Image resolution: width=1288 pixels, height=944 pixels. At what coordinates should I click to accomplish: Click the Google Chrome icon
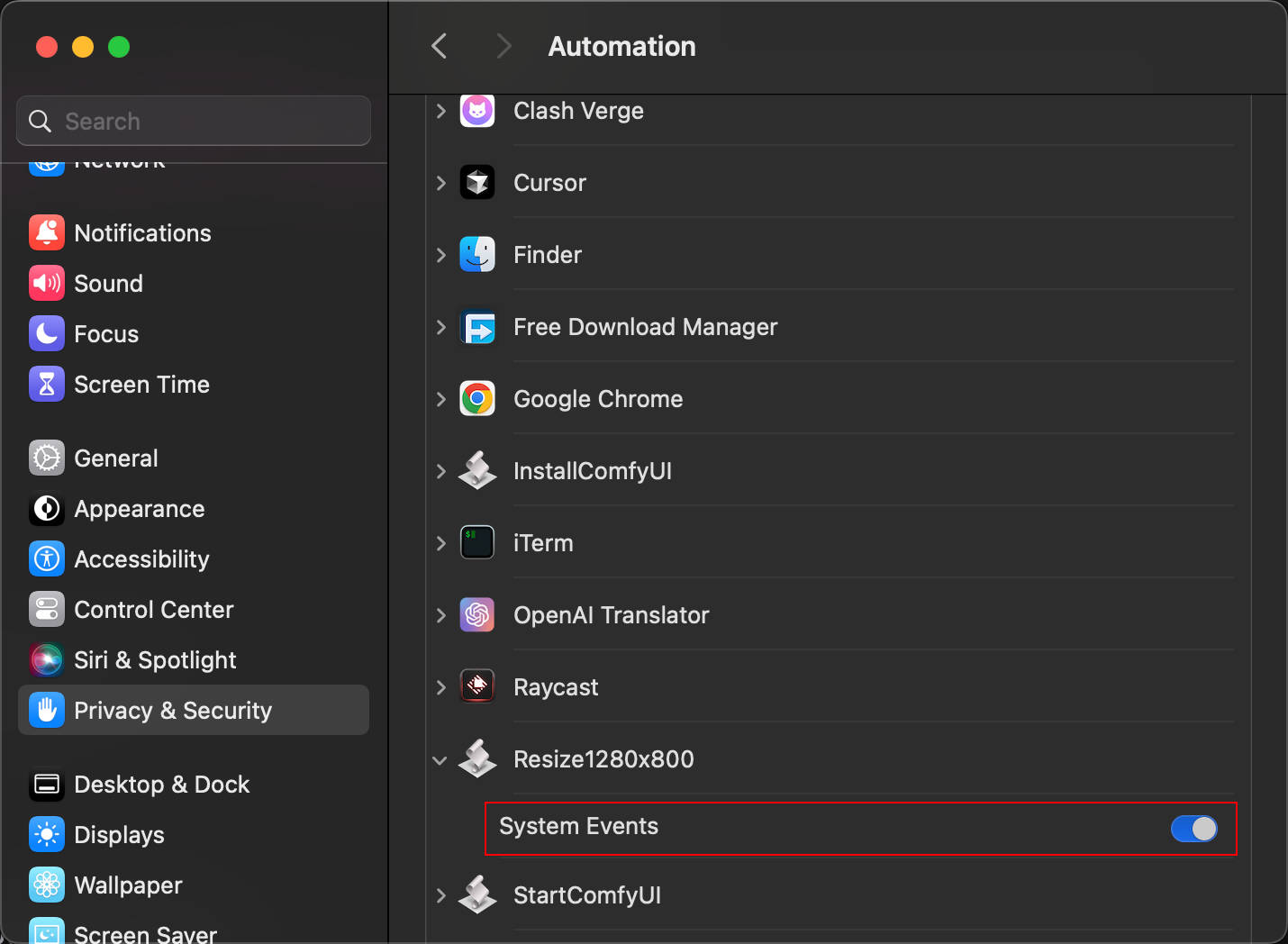click(477, 399)
